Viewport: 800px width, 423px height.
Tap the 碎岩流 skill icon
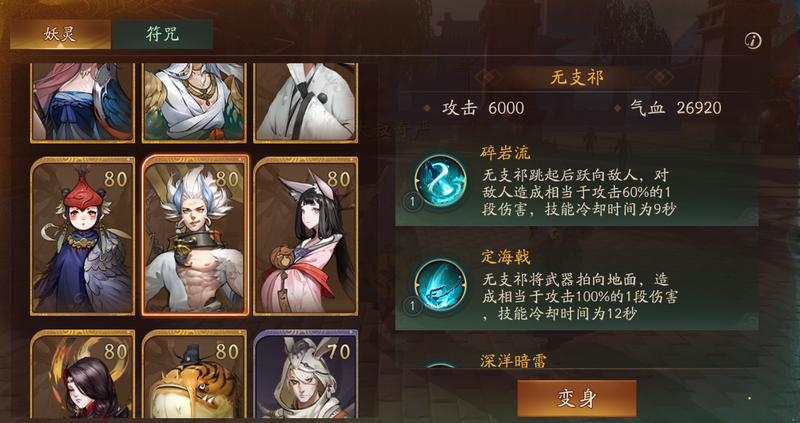click(x=440, y=180)
